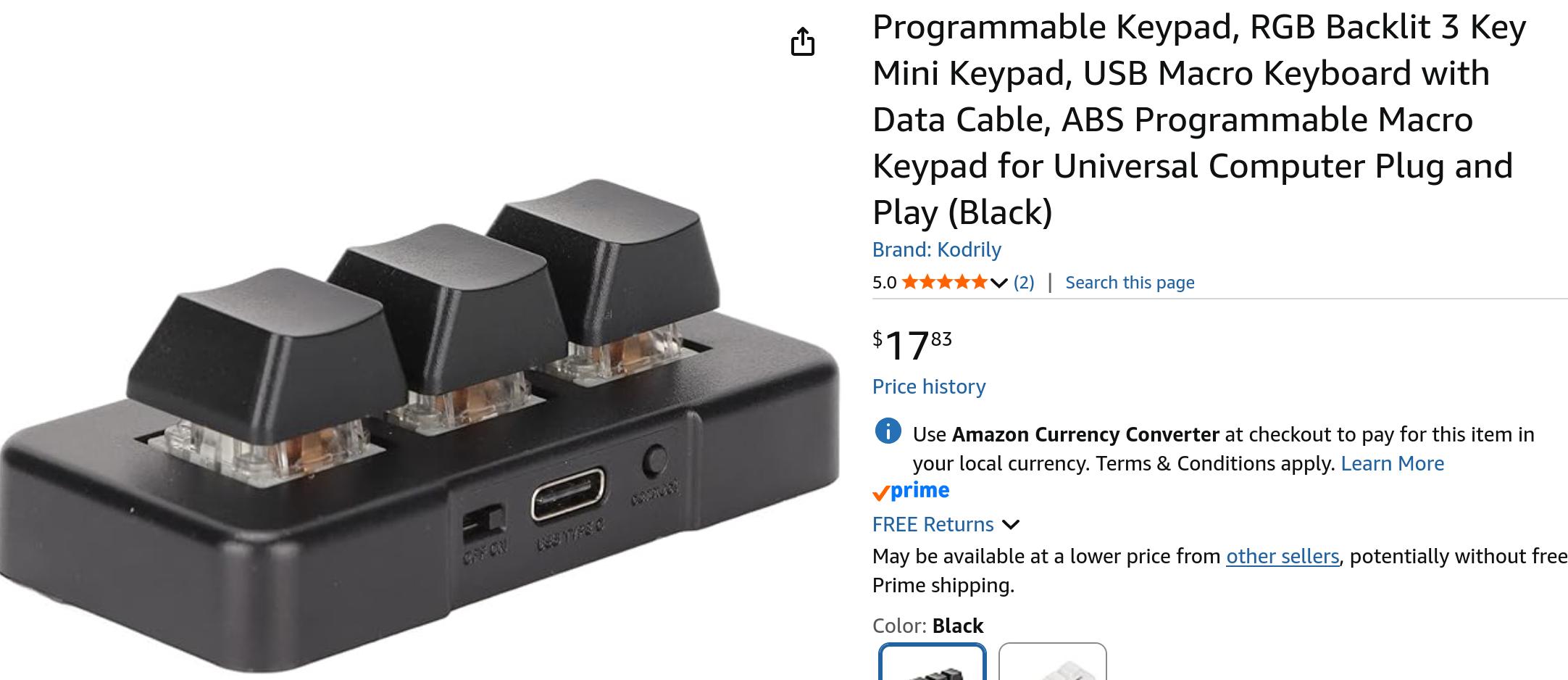Image resolution: width=1568 pixels, height=680 pixels.
Task: Open the FREE Returns details
Action: [x=933, y=524]
